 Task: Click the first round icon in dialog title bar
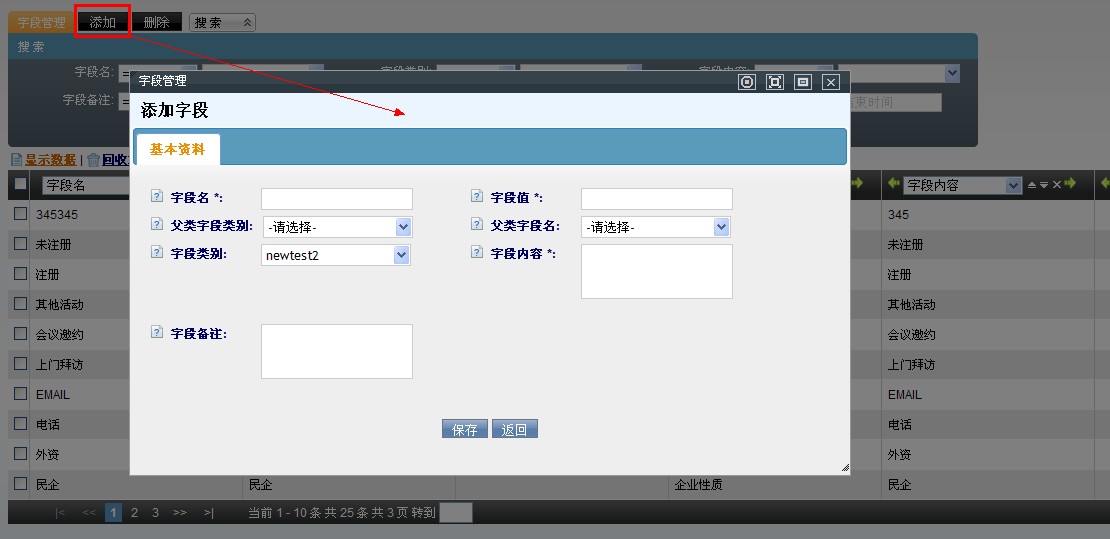click(746, 82)
